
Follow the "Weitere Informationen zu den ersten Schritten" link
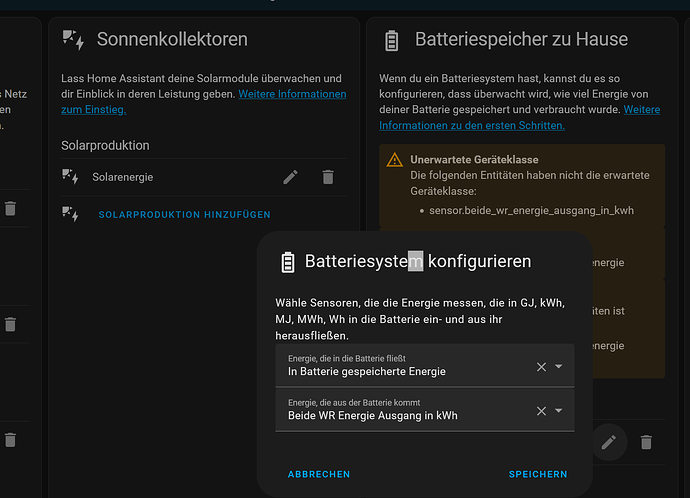tap(471, 125)
